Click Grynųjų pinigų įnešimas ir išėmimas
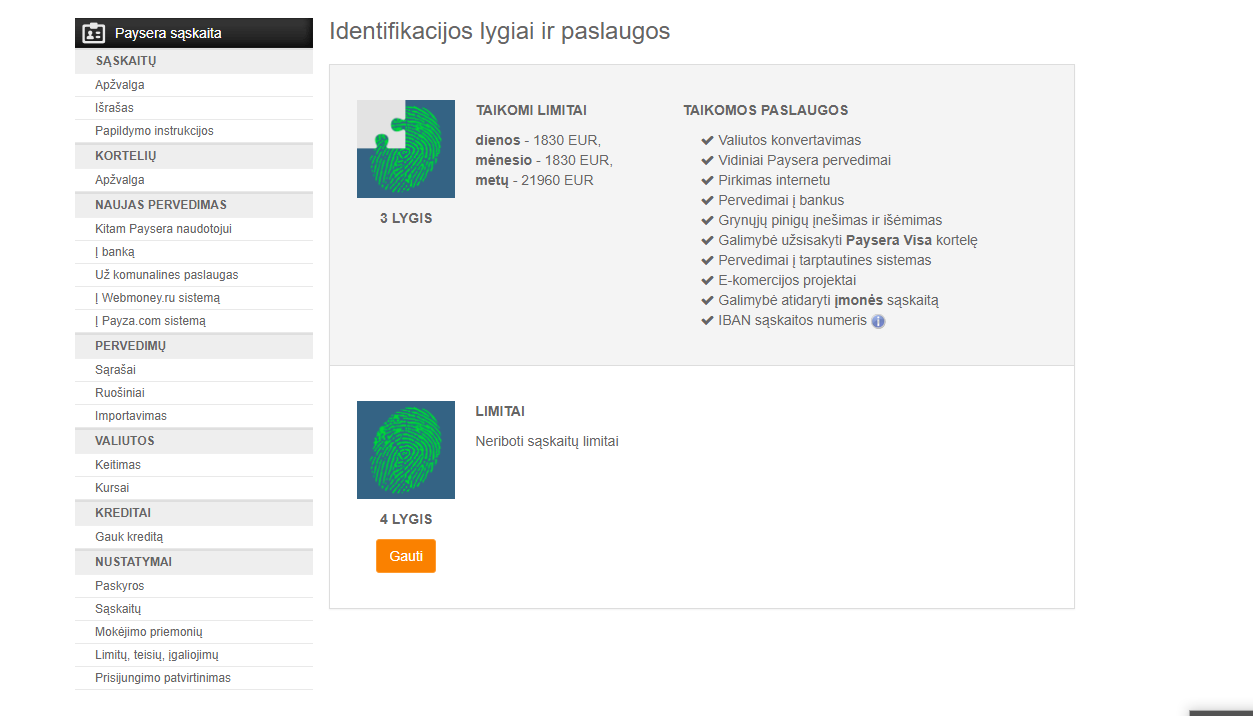 tap(830, 220)
